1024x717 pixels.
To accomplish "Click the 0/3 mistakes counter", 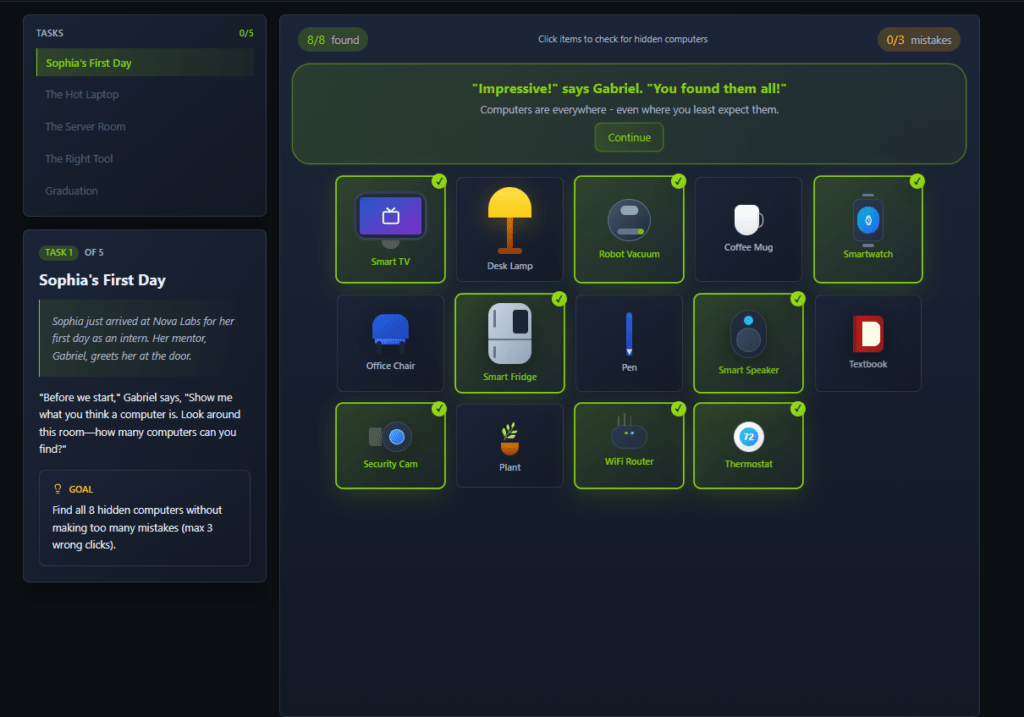I will click(918, 40).
